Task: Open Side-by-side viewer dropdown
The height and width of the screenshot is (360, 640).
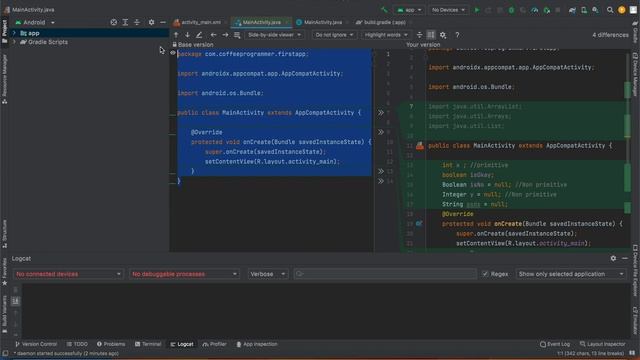Action: click(x=274, y=35)
